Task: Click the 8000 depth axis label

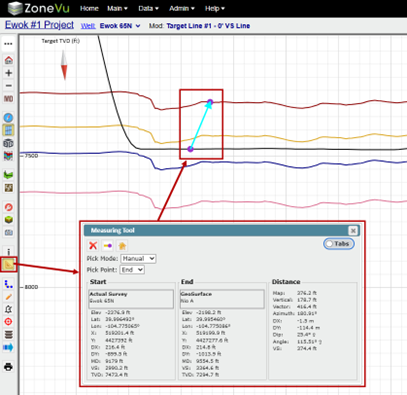Action: pos(31,287)
